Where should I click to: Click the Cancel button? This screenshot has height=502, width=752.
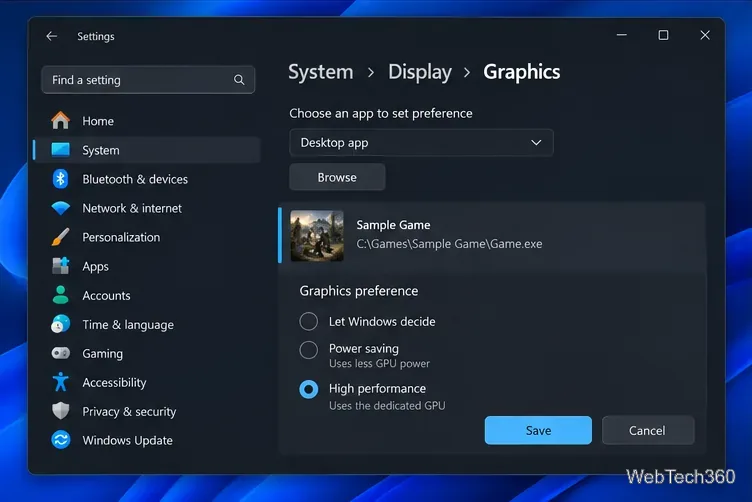pyautogui.click(x=648, y=430)
